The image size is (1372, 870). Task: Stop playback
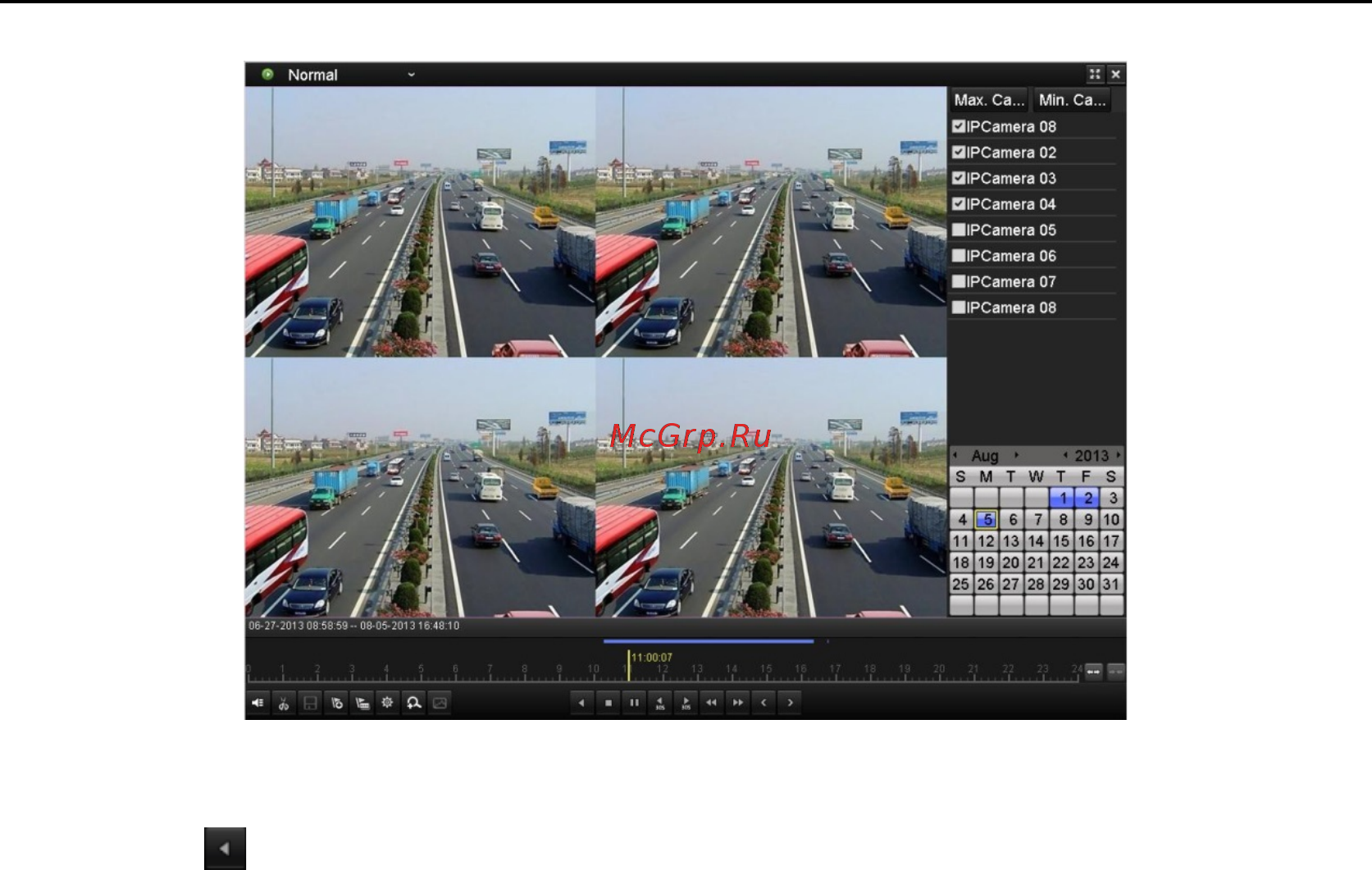[x=608, y=703]
